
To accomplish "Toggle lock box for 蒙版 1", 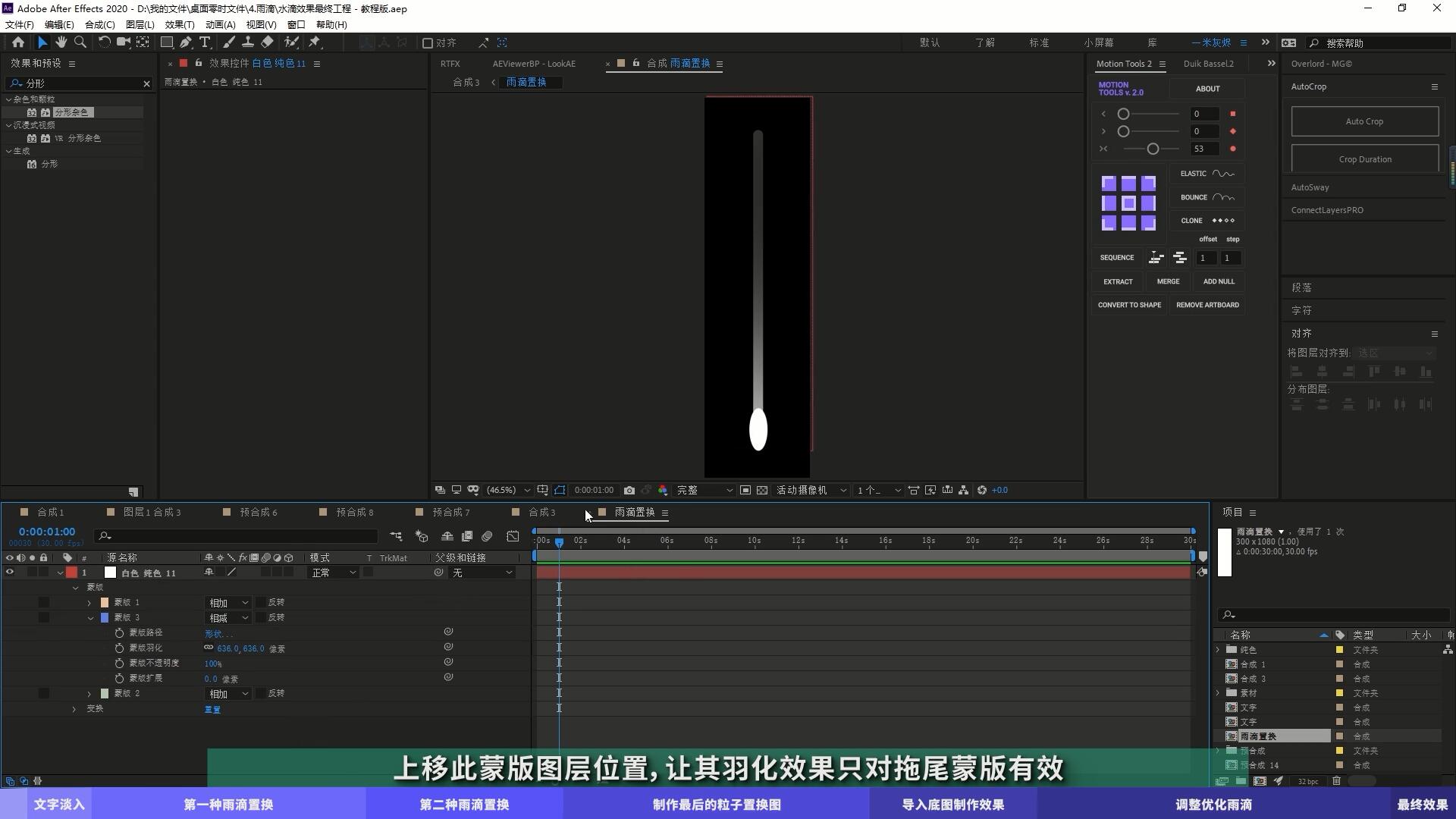I will click(x=44, y=603).
